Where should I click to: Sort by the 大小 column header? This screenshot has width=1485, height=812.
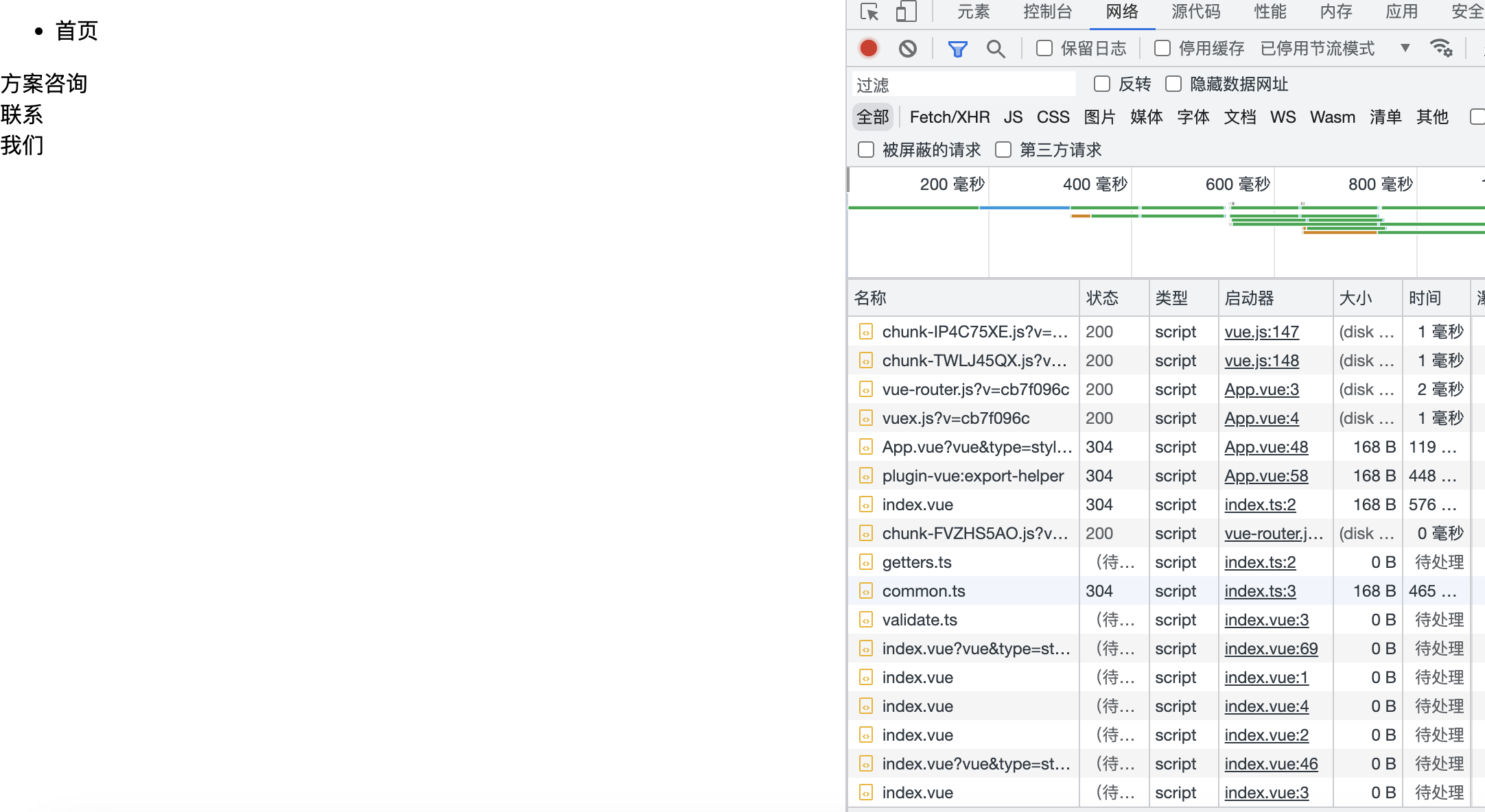pos(1368,298)
